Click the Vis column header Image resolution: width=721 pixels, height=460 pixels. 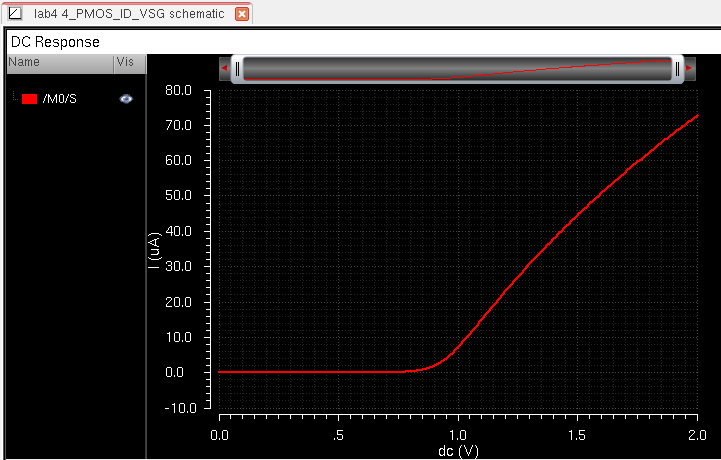[126, 62]
